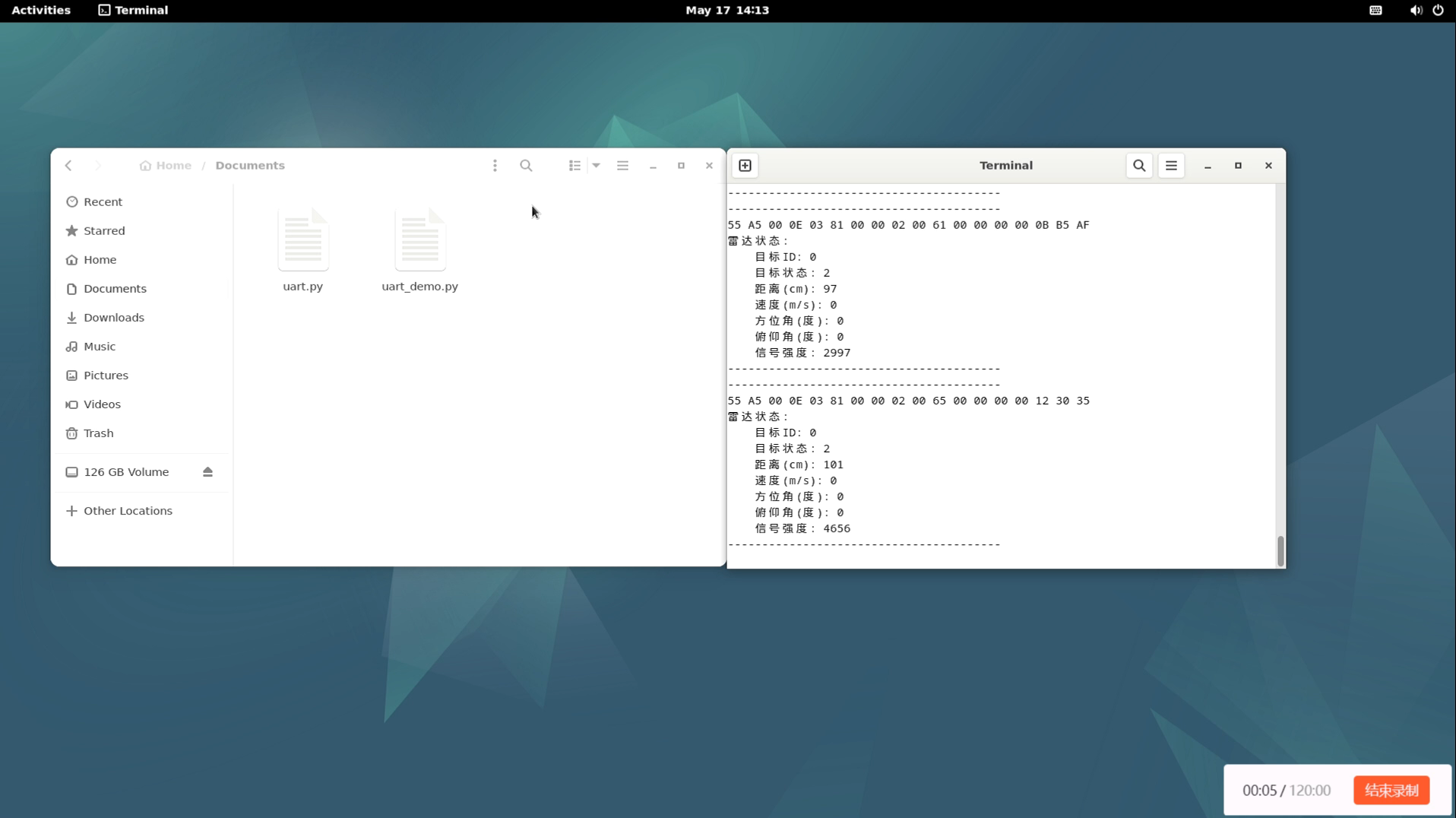Select the uart.py file
The height and width of the screenshot is (818, 1456).
click(302, 249)
